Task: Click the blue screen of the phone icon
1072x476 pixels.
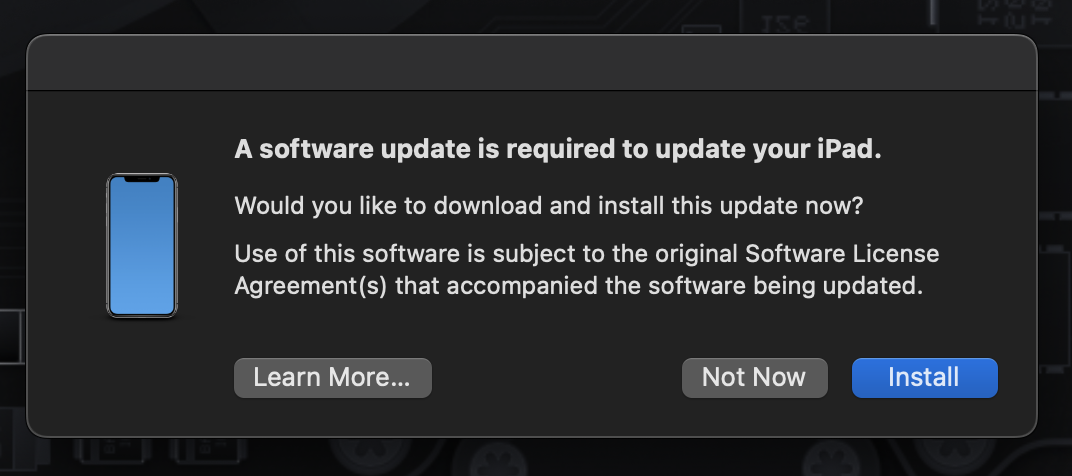Action: click(142, 248)
